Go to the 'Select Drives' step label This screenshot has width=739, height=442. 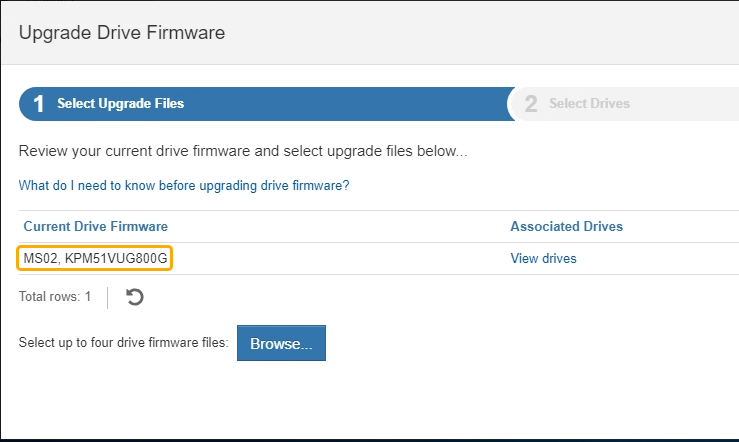[589, 104]
